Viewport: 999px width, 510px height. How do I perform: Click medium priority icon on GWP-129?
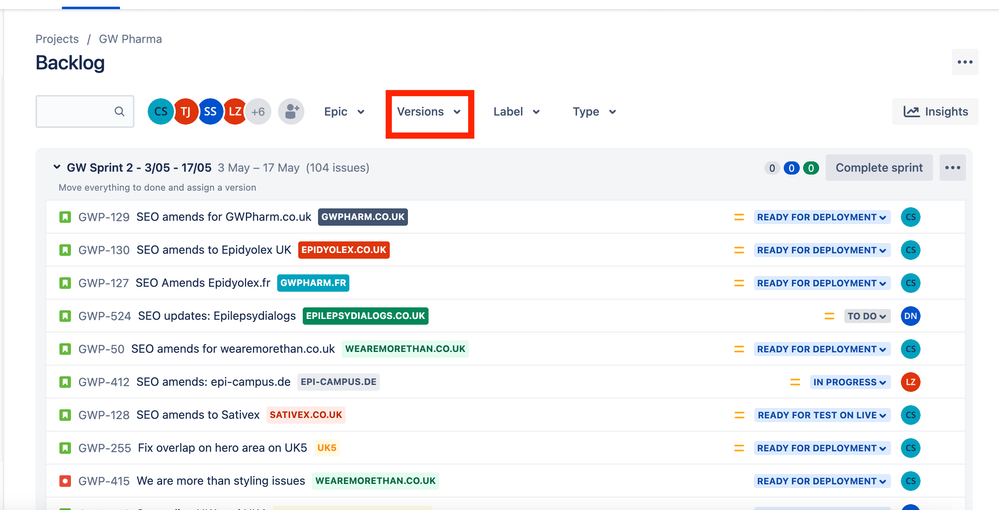[739, 217]
